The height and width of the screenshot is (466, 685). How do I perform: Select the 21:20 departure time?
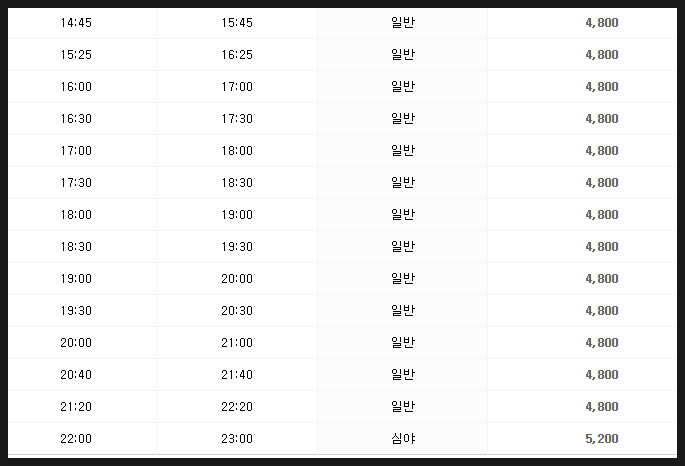76,407
